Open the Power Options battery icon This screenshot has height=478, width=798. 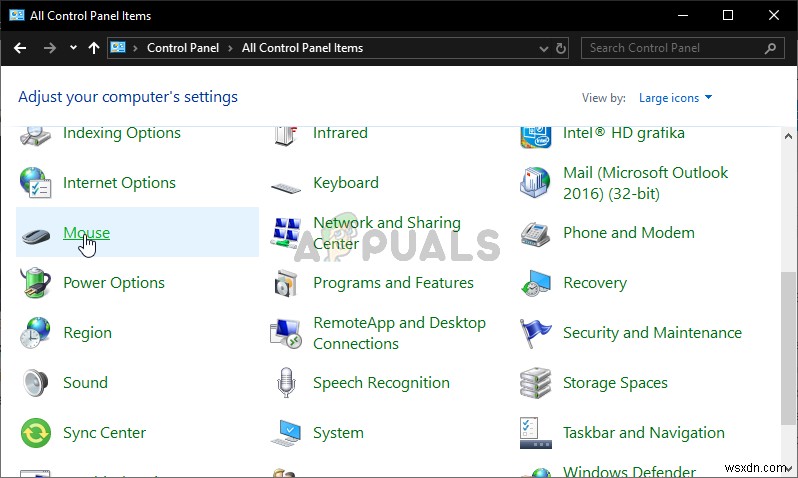click(x=36, y=283)
